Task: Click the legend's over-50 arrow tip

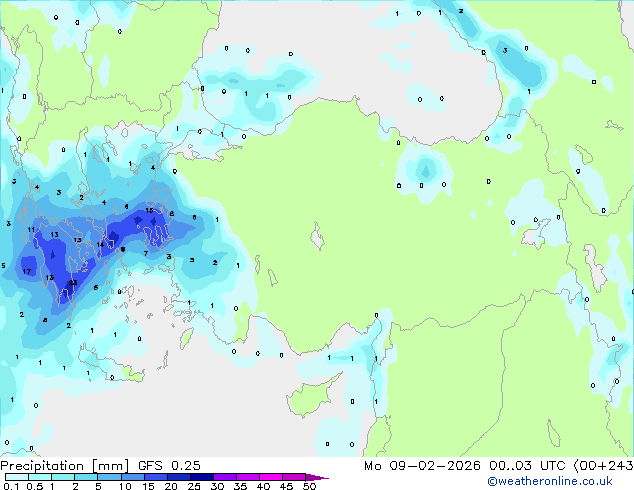Action: pyautogui.click(x=317, y=477)
